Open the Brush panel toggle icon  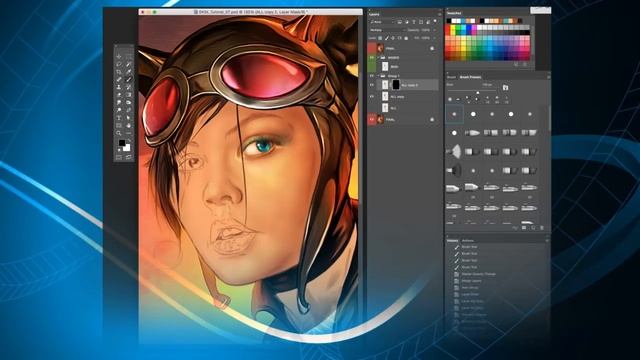coord(505,87)
